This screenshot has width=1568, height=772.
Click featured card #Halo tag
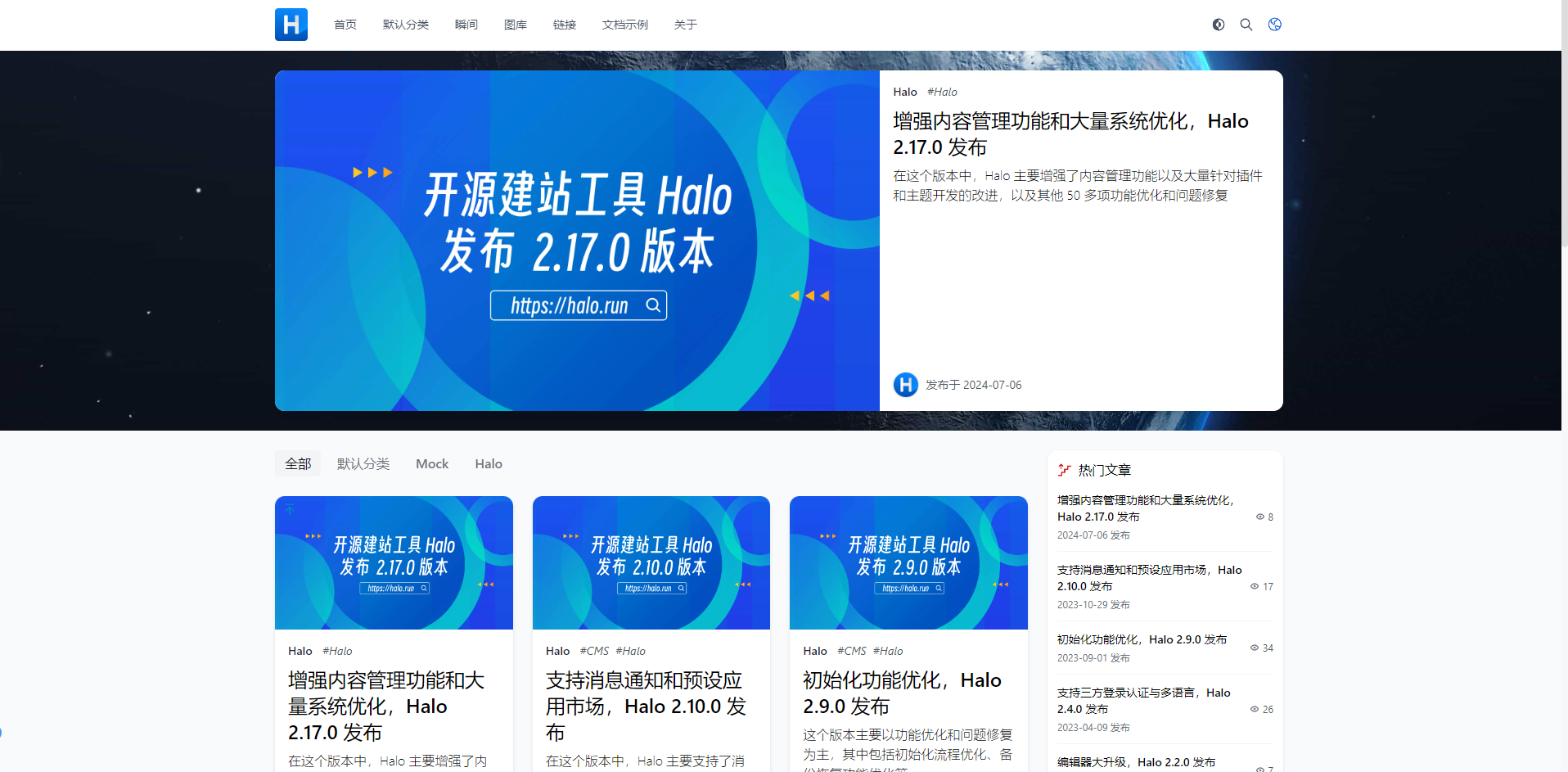(942, 92)
